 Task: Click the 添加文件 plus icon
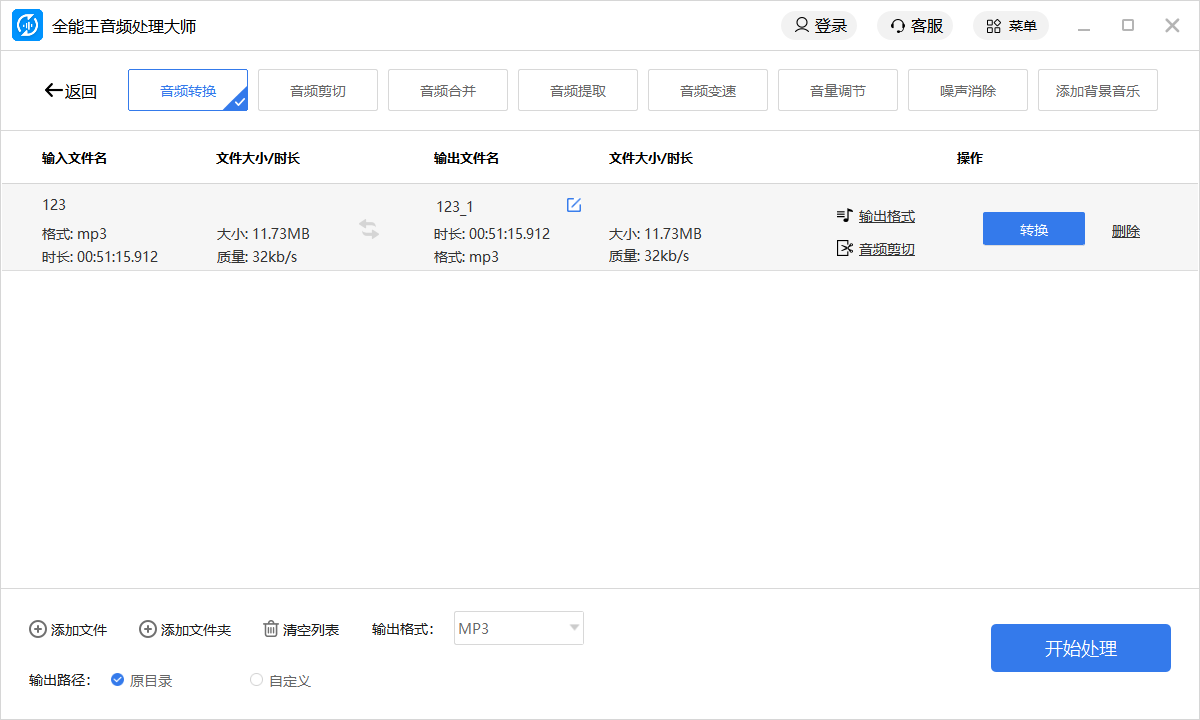pyautogui.click(x=38, y=629)
